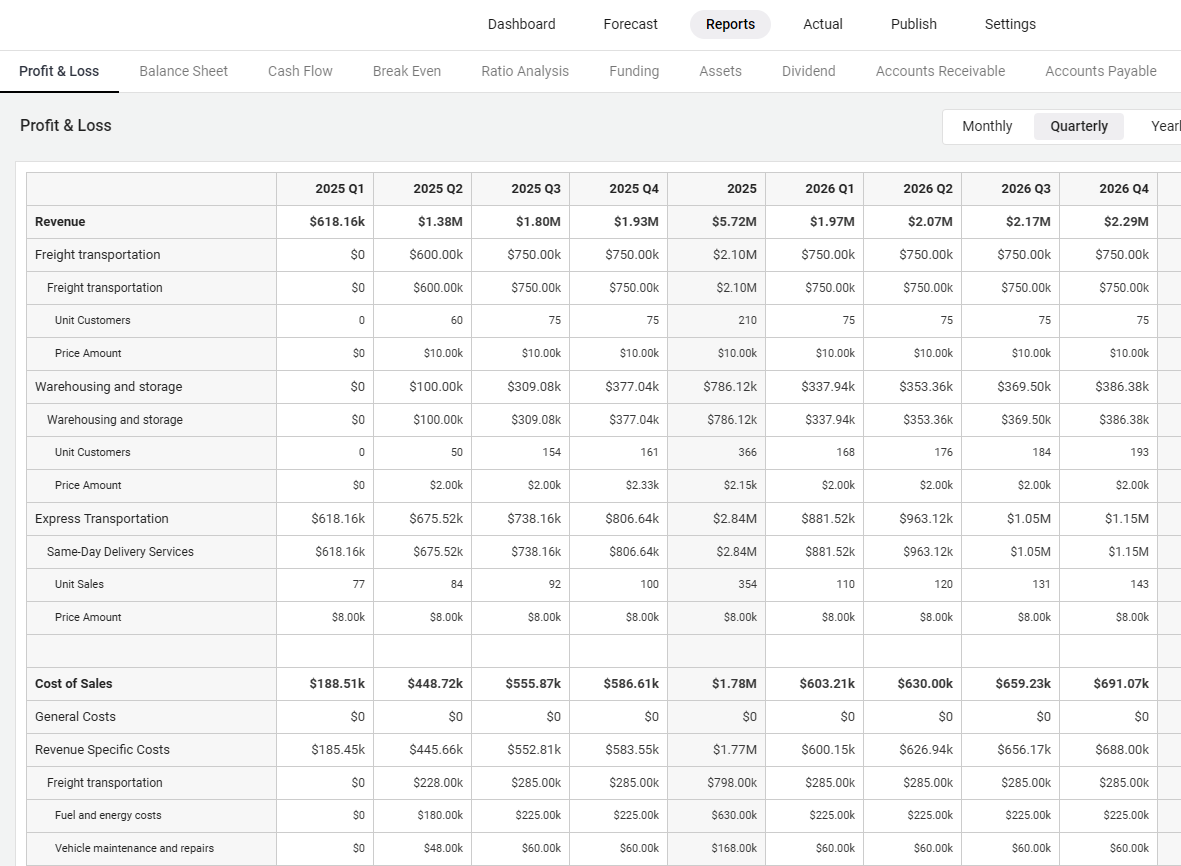Viewport: 1181px width, 866px height.
Task: Click the Warehousing and storage parent row
Action: coord(108,386)
